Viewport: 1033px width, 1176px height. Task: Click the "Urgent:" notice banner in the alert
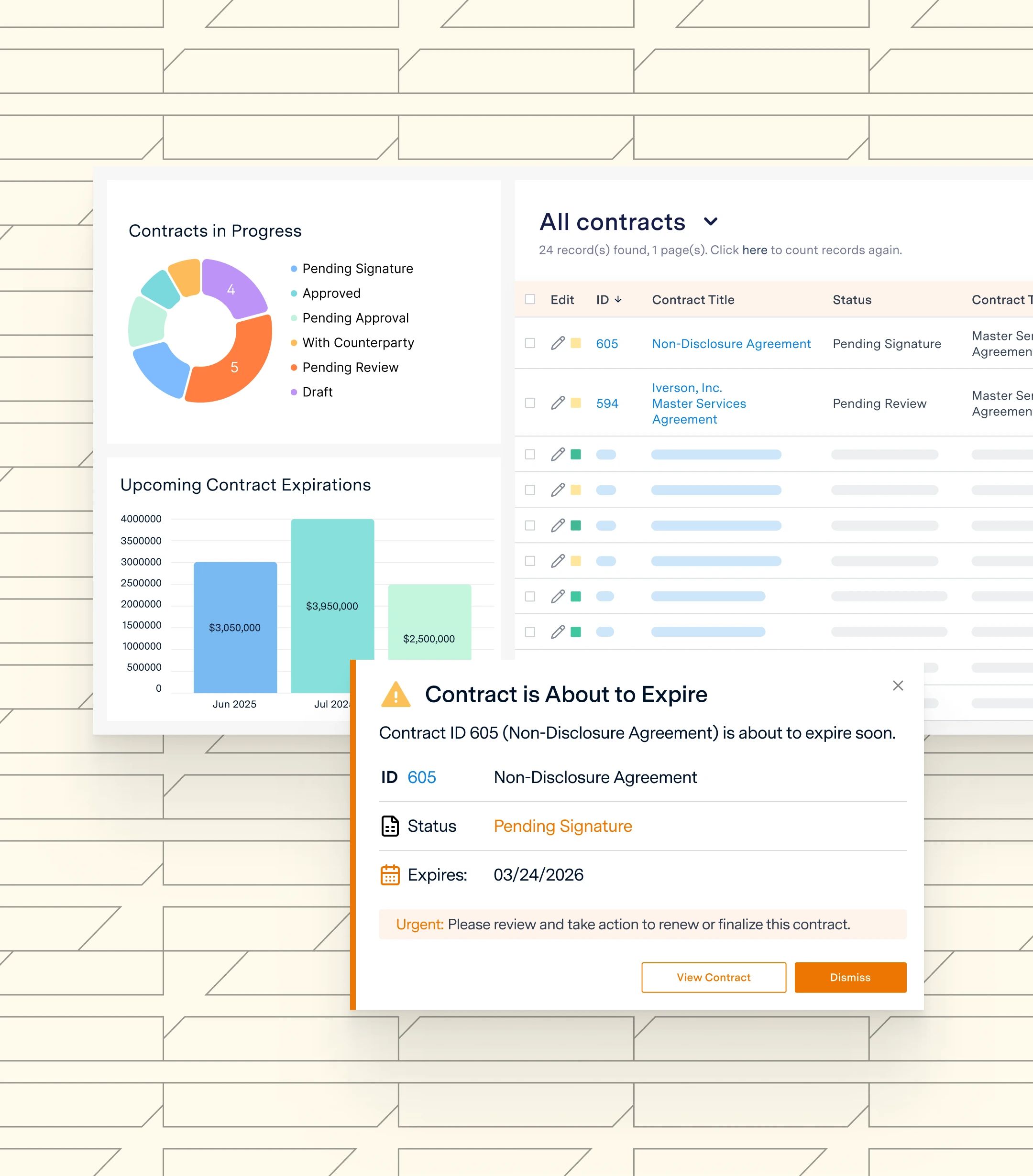click(642, 924)
